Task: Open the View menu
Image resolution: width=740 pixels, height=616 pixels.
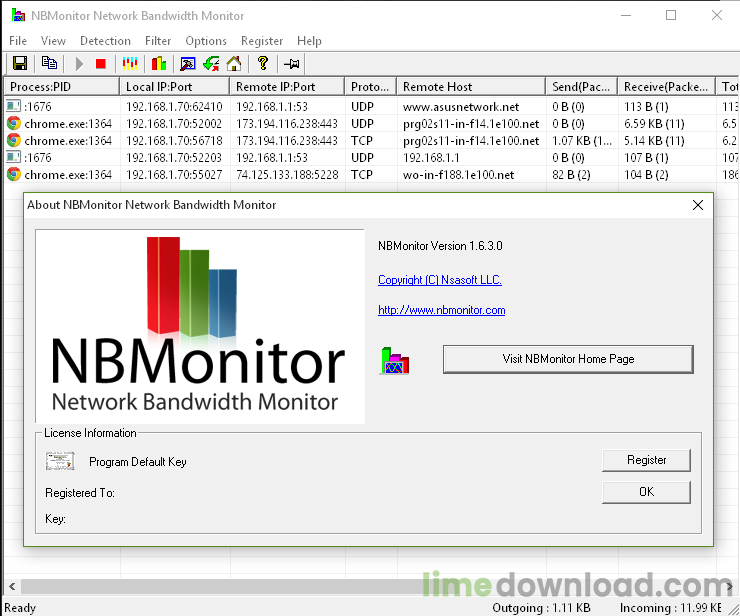Action: point(53,41)
